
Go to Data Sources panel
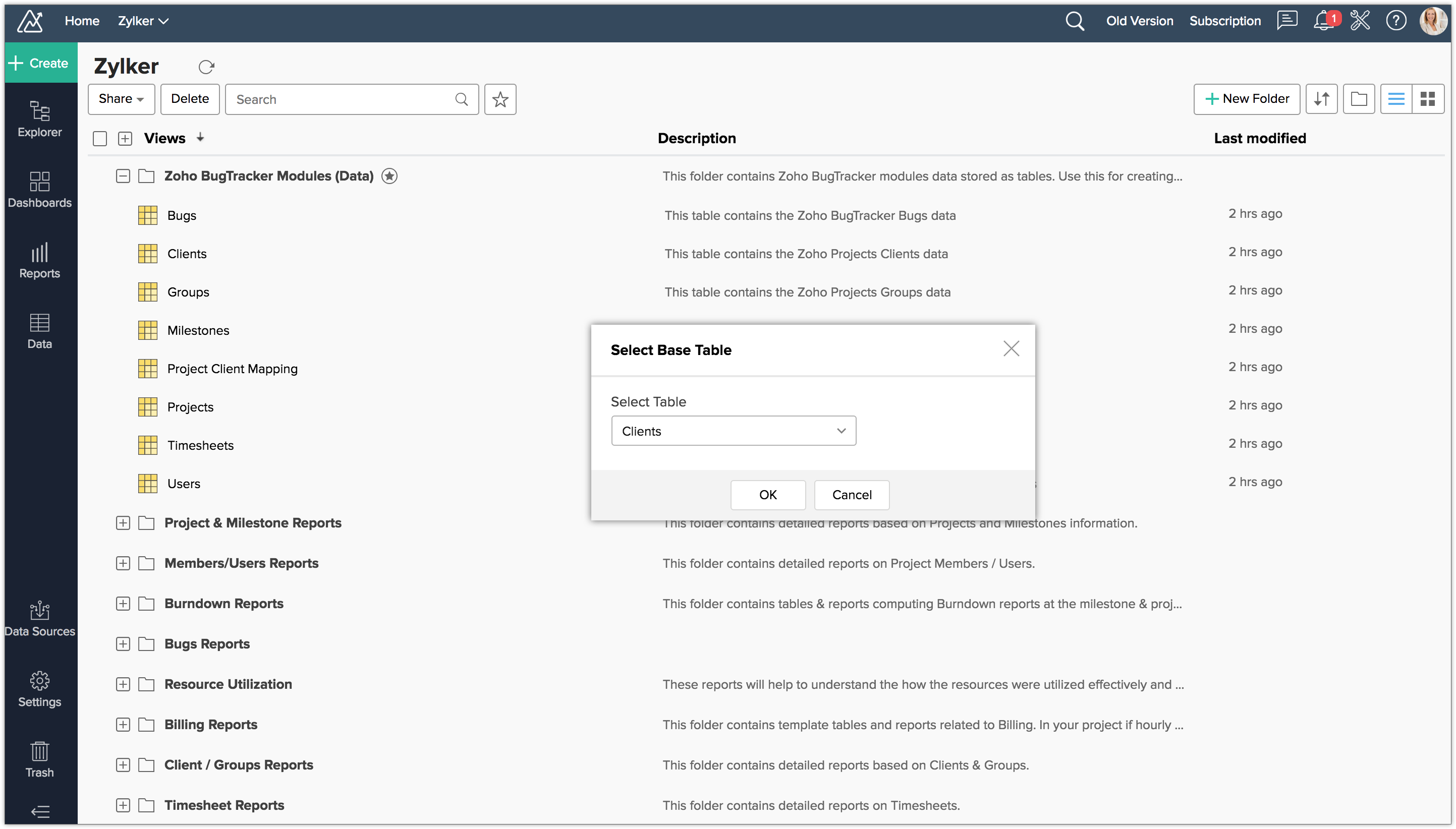[x=39, y=618]
